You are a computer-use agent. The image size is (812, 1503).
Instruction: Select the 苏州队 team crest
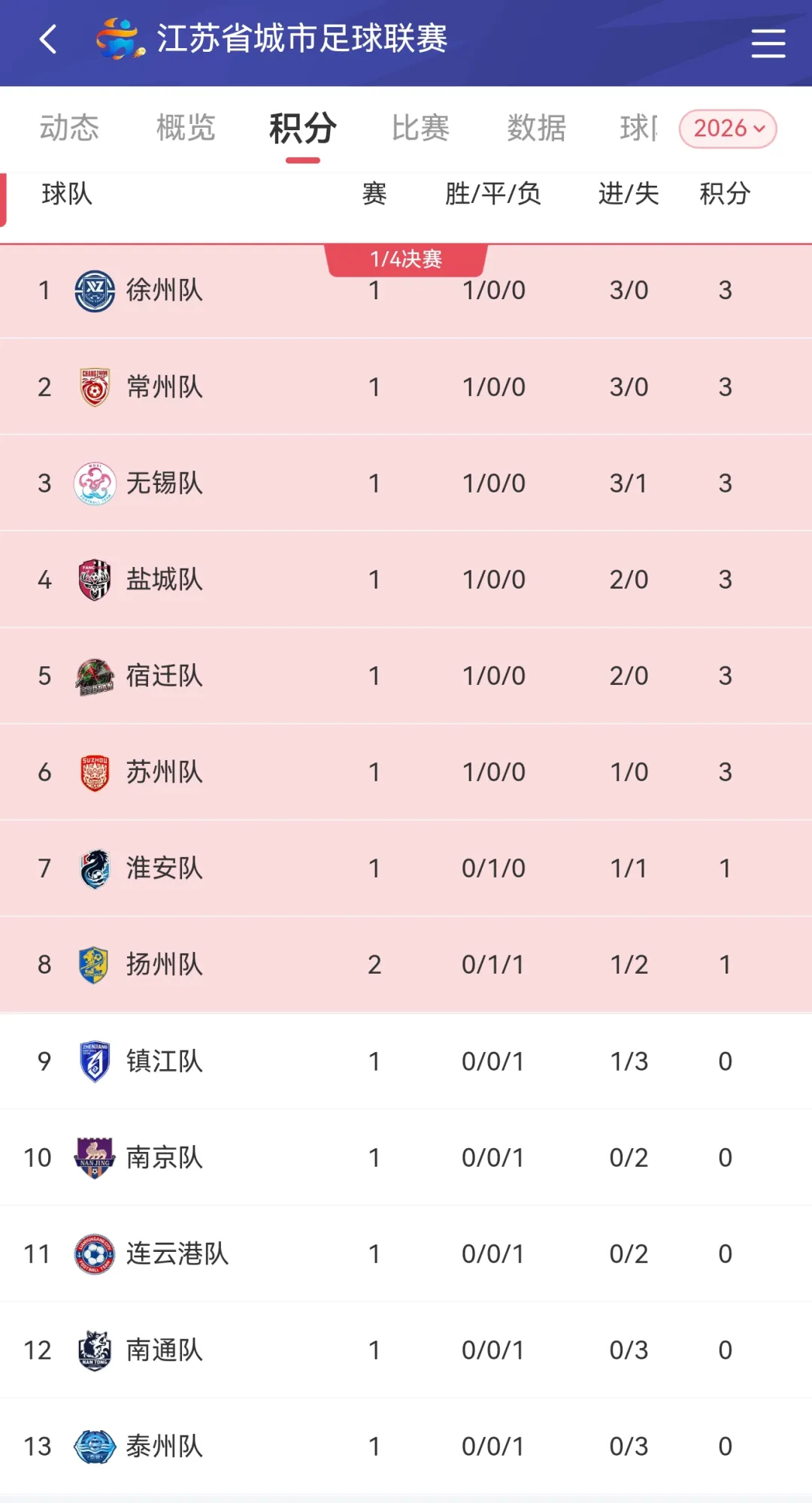tap(95, 772)
